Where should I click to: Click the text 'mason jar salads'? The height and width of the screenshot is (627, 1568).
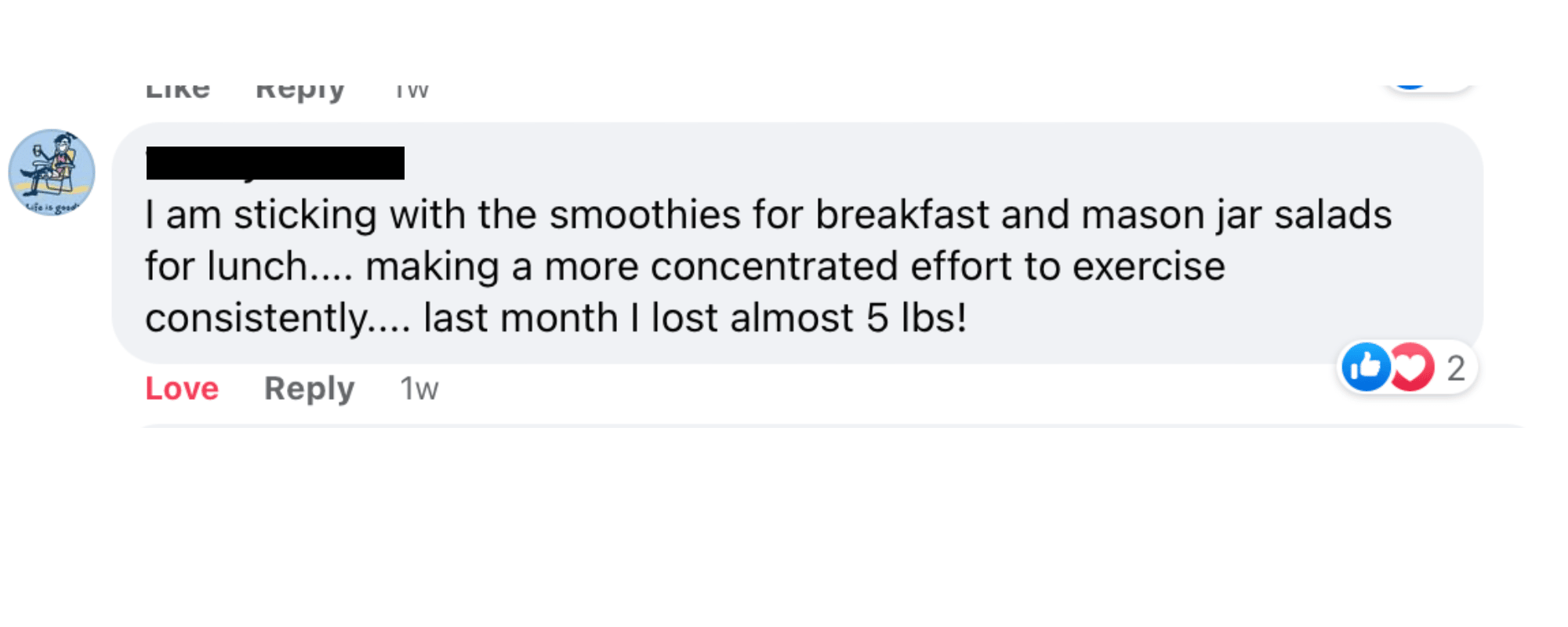(x=1236, y=216)
